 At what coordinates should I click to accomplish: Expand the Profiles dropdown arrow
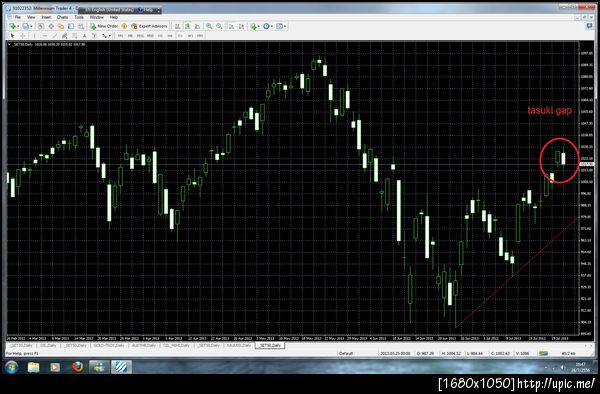tap(31, 26)
